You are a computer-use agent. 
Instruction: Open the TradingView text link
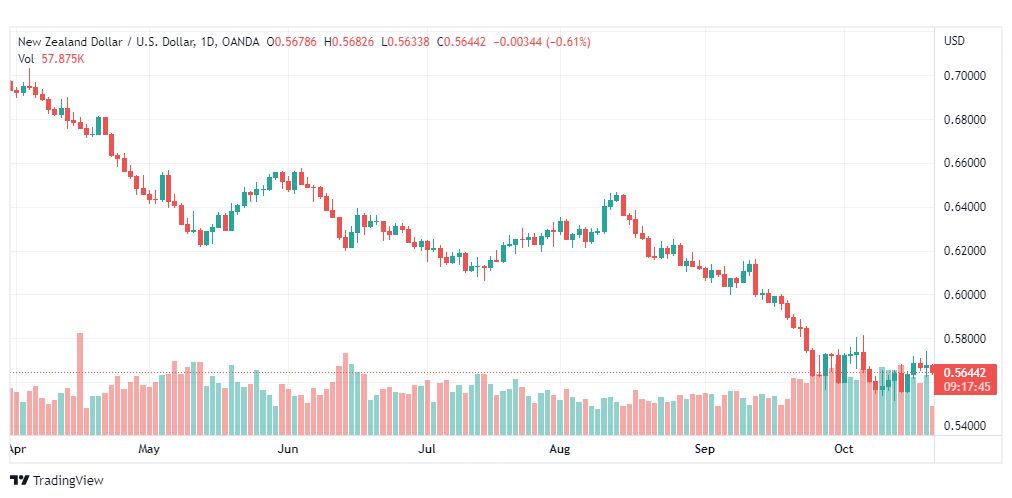point(68,481)
